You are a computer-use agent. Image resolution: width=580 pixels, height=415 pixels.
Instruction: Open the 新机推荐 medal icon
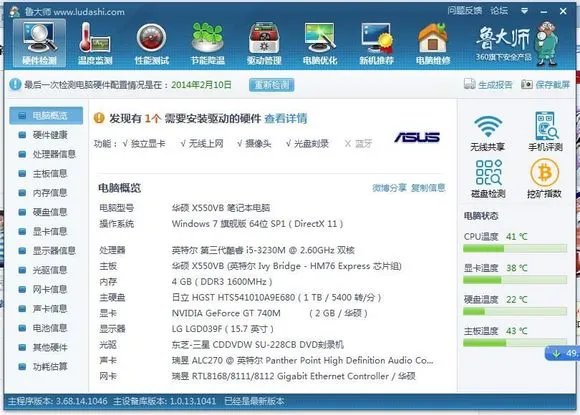tap(377, 43)
